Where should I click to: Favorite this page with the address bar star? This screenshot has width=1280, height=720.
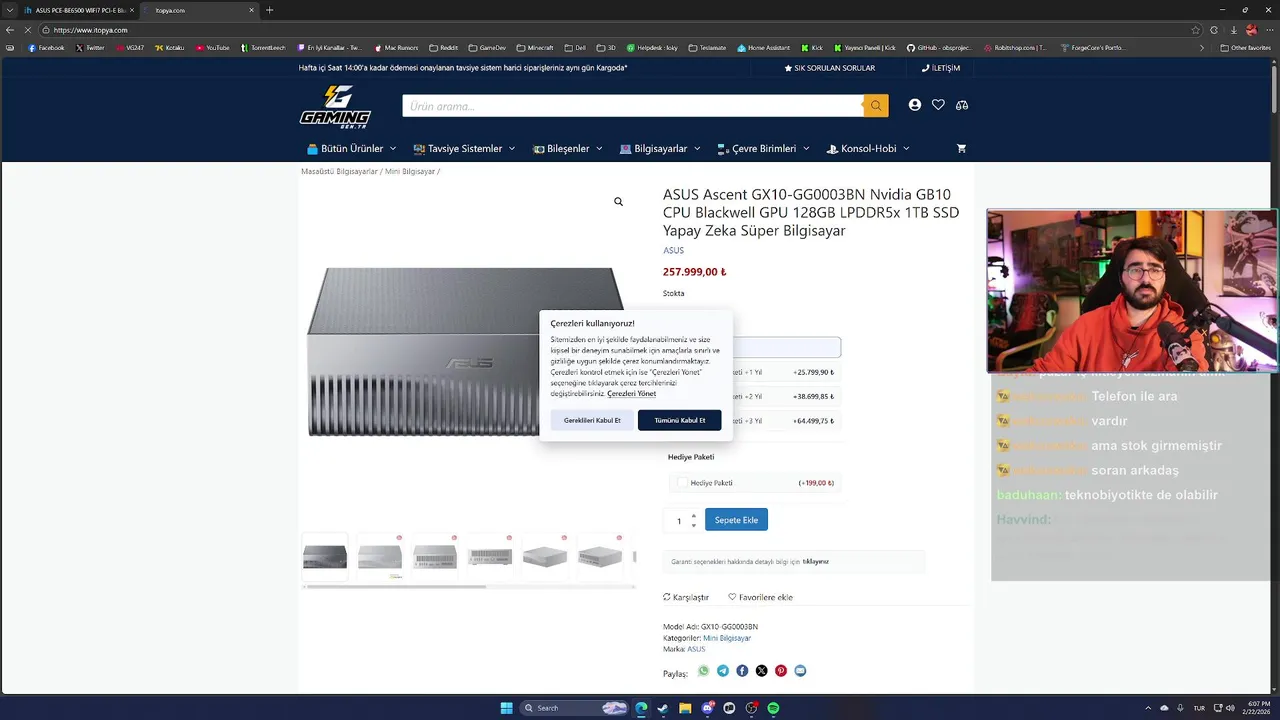click(x=1196, y=30)
